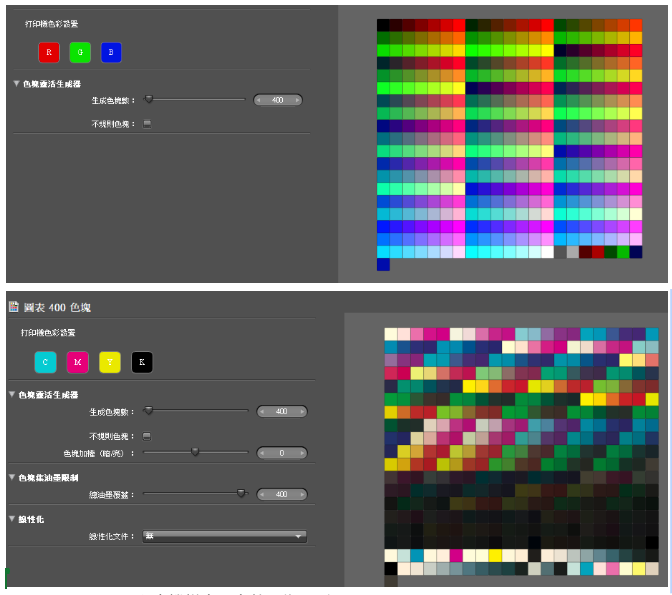Select the green G channel swatch
672x595 pixels.
pos(80,52)
